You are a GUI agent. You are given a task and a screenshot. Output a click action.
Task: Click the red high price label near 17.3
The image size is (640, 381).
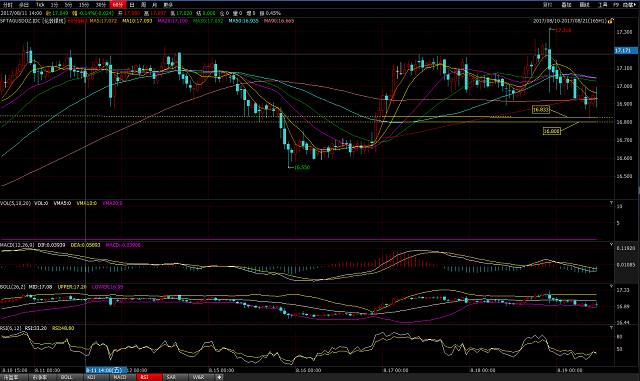tap(563, 30)
